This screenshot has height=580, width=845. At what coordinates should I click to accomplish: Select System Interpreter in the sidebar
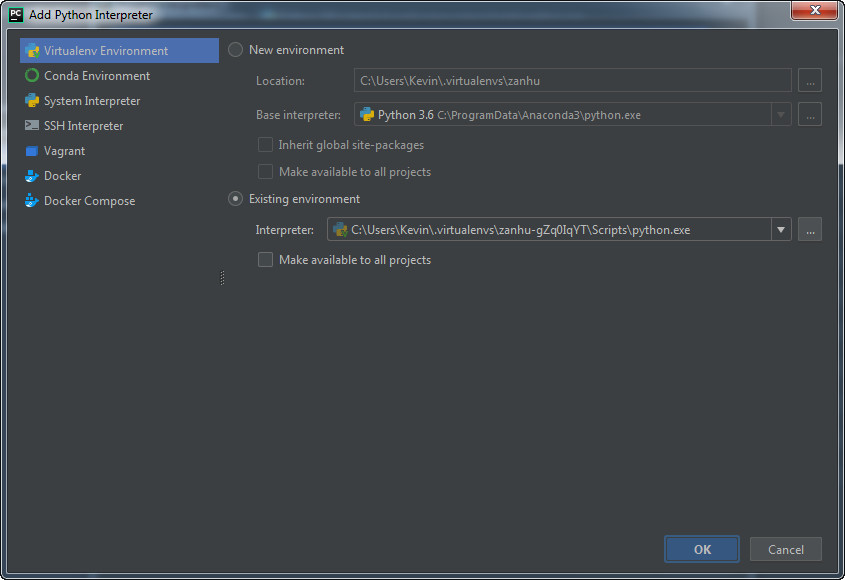119,101
